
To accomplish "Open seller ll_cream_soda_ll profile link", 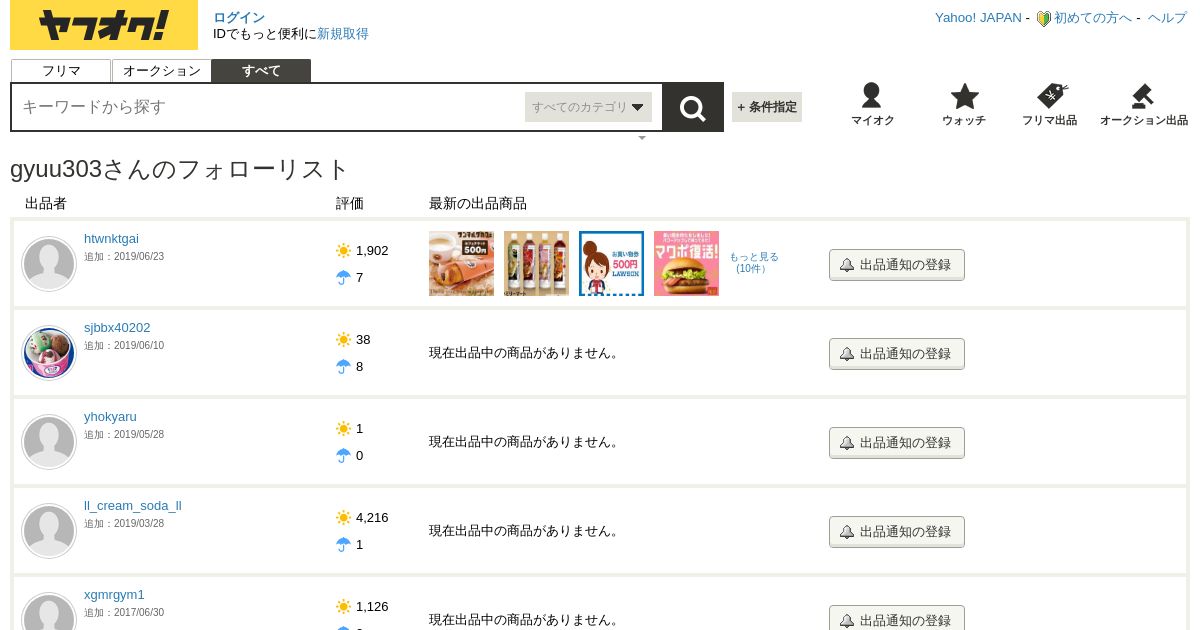I will [133, 506].
